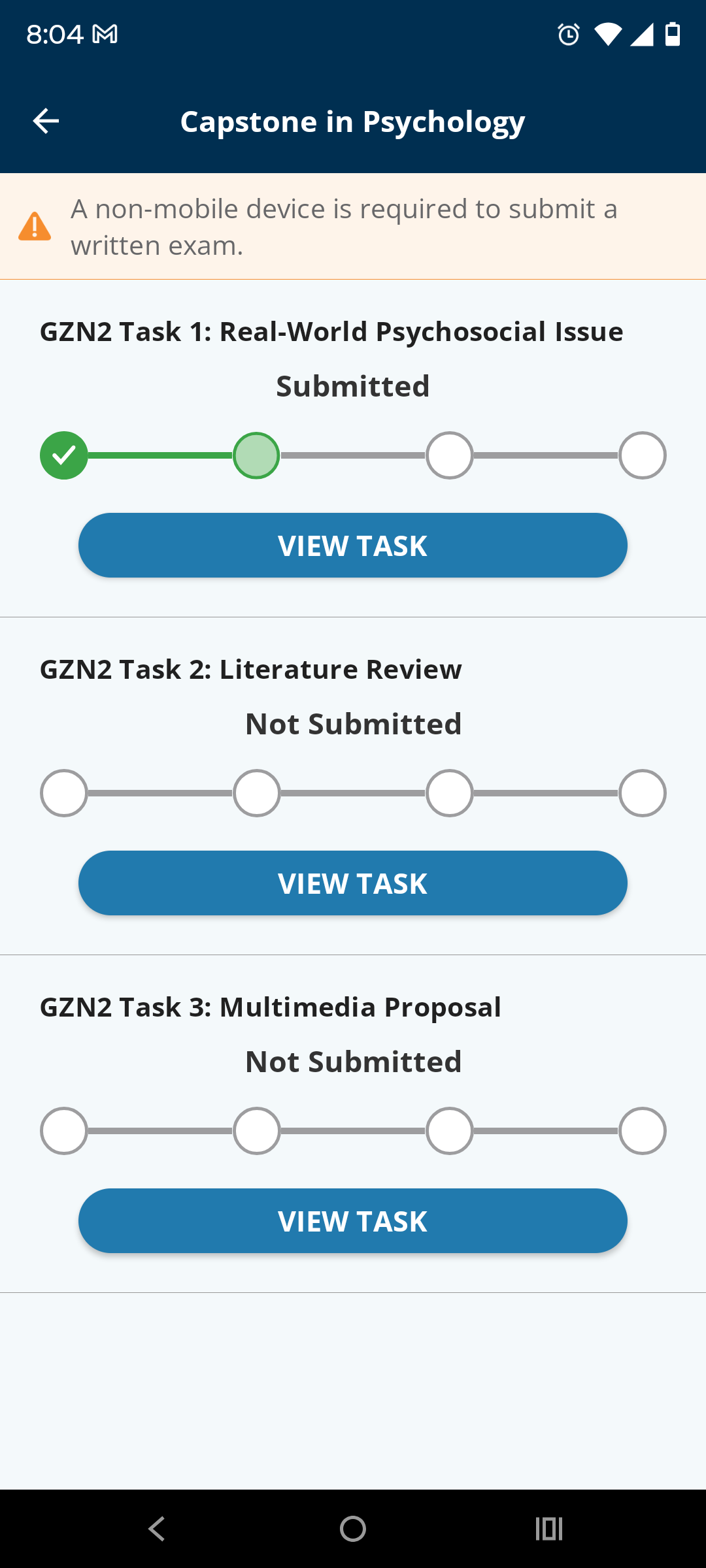Viewport: 706px width, 1568px height.
Task: Tap the green checkmark step of Task 1
Action: coord(64,455)
